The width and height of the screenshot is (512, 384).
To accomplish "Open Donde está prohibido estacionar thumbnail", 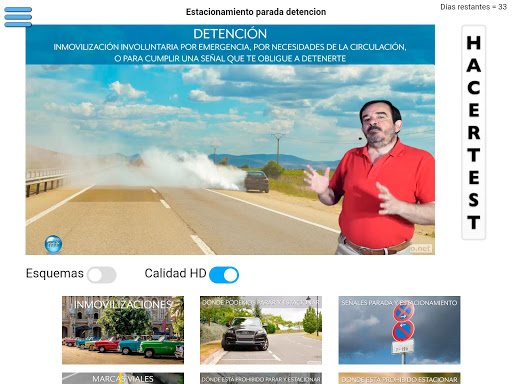I will click(399, 378).
